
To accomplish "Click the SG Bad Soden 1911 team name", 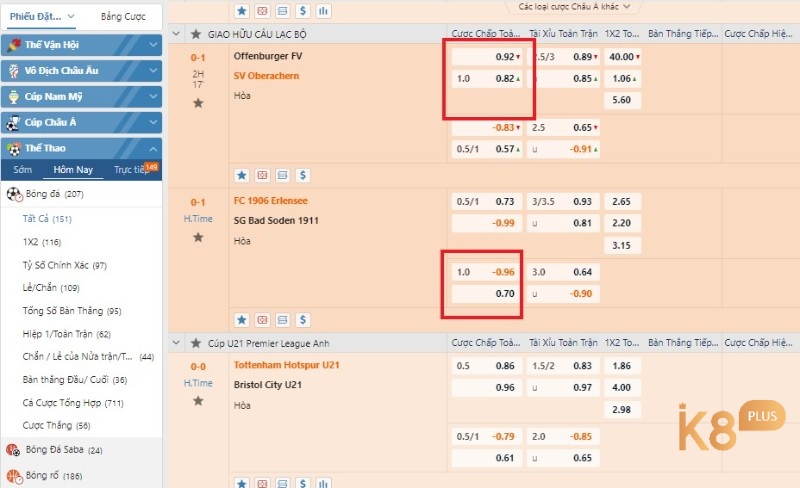I will coord(276,221).
